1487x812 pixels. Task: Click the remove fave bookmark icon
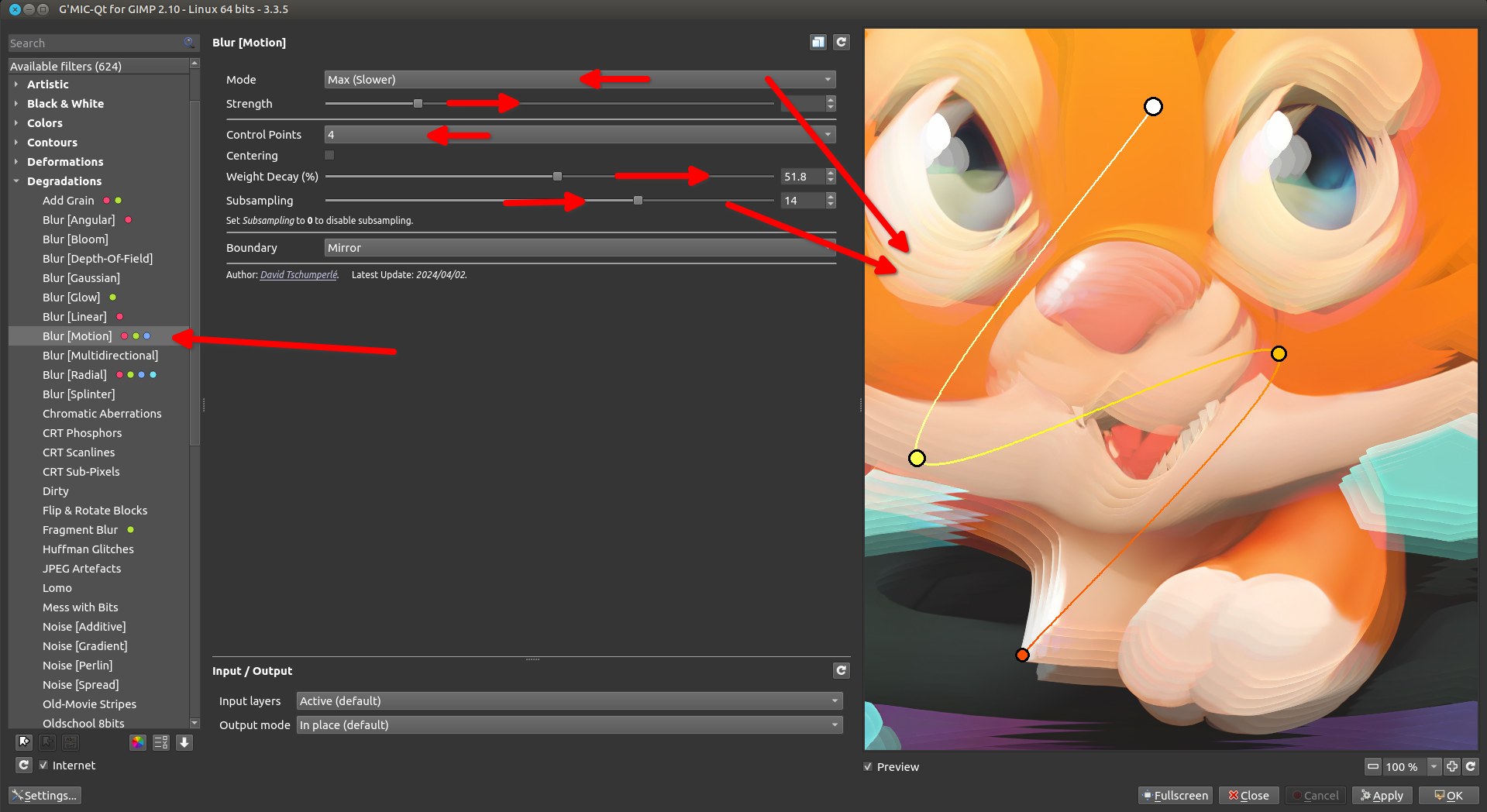coord(47,742)
